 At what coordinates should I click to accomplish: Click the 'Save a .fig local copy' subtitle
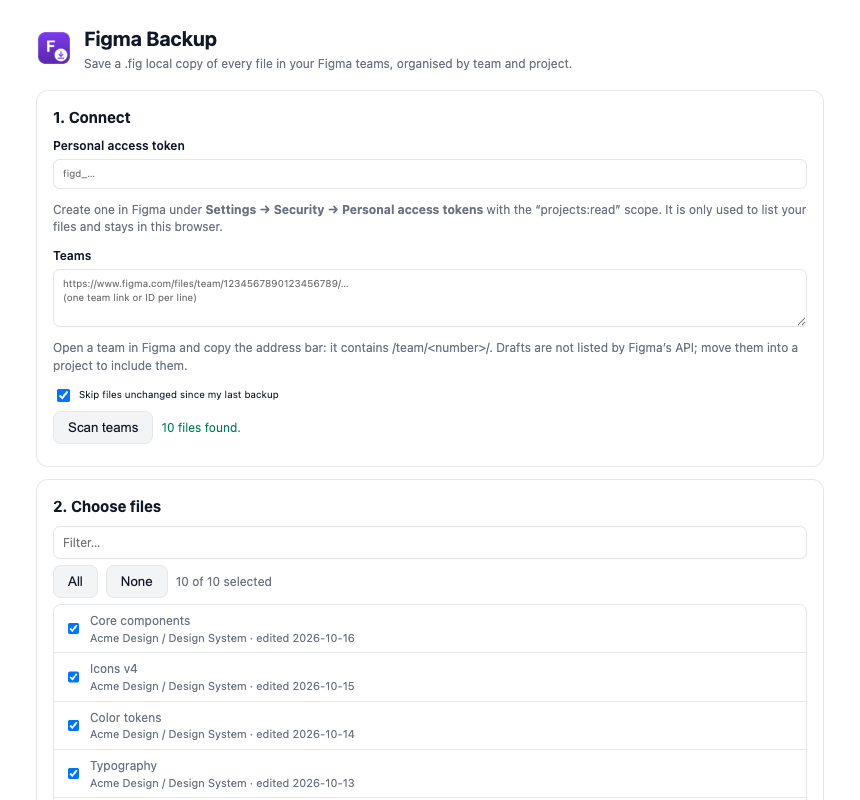(328, 64)
